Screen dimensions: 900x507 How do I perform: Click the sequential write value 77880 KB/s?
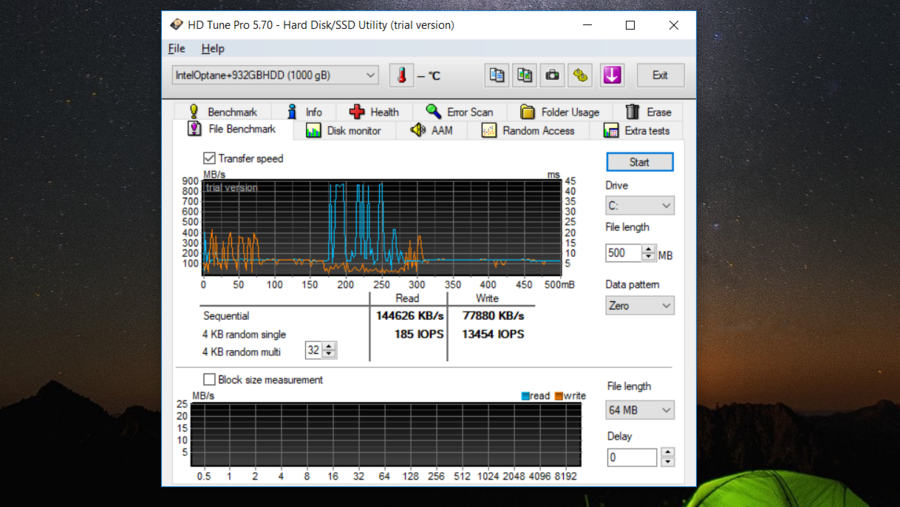click(x=493, y=316)
